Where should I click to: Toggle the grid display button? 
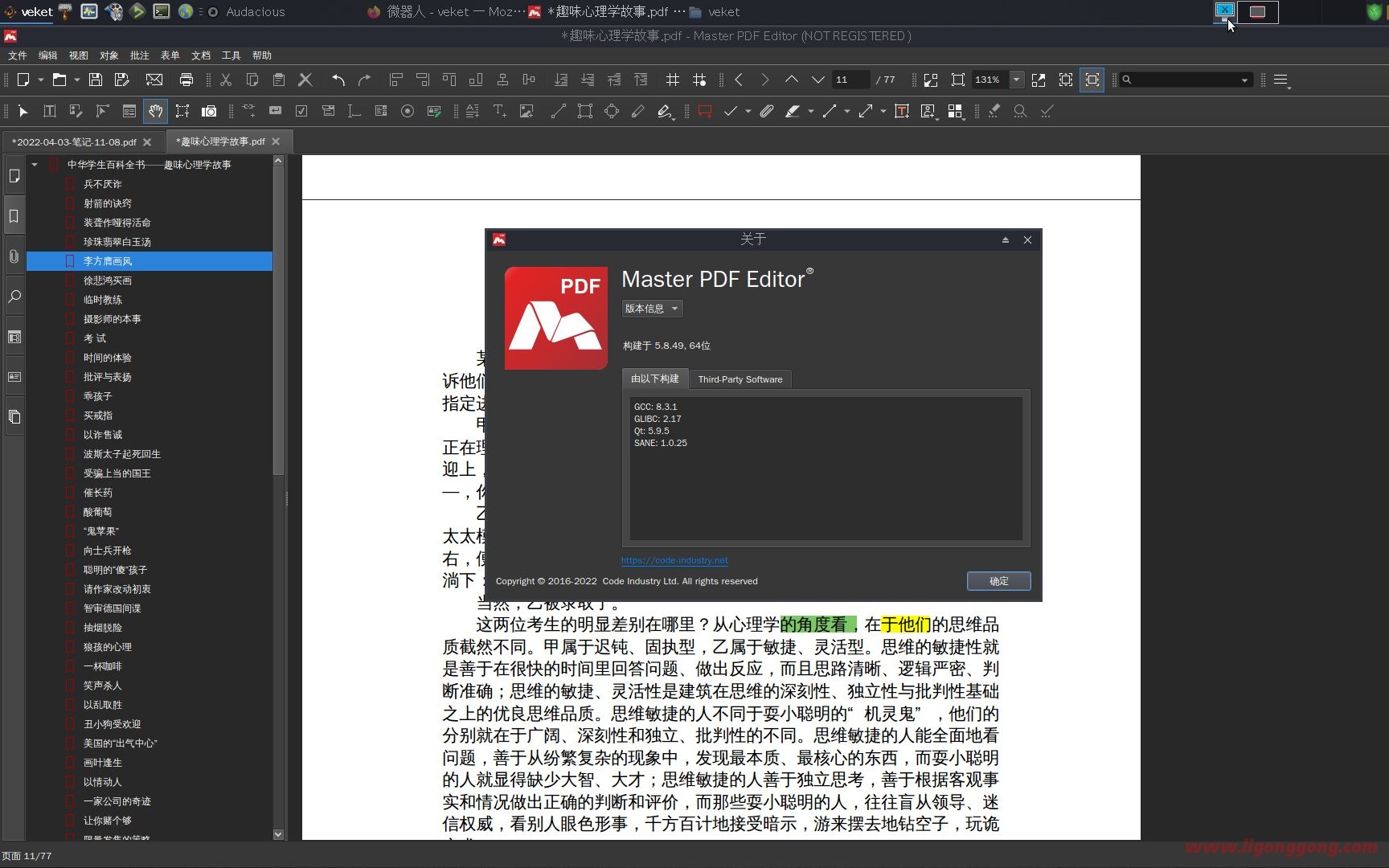point(673,80)
